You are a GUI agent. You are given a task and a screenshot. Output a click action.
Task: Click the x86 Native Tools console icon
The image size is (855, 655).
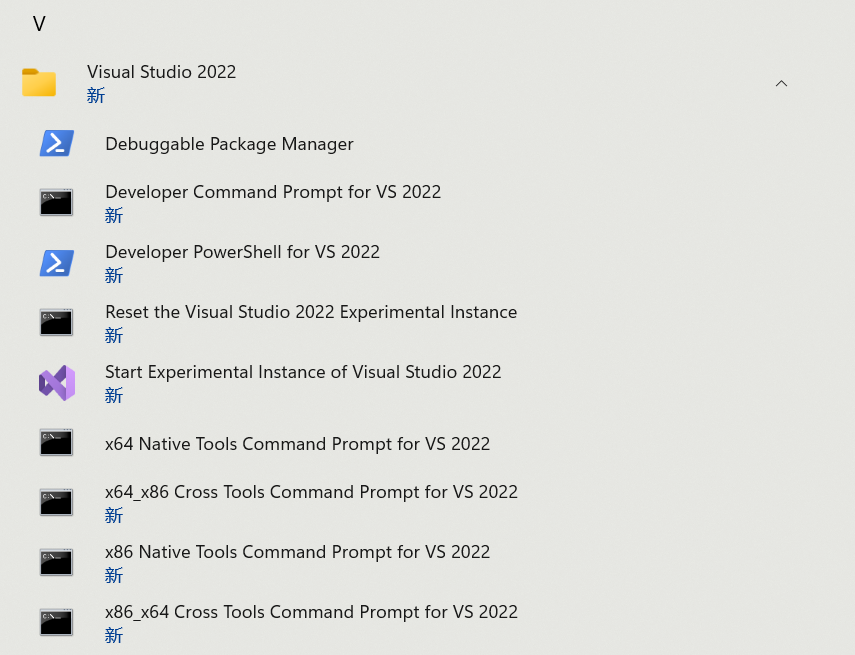pyautogui.click(x=56, y=562)
